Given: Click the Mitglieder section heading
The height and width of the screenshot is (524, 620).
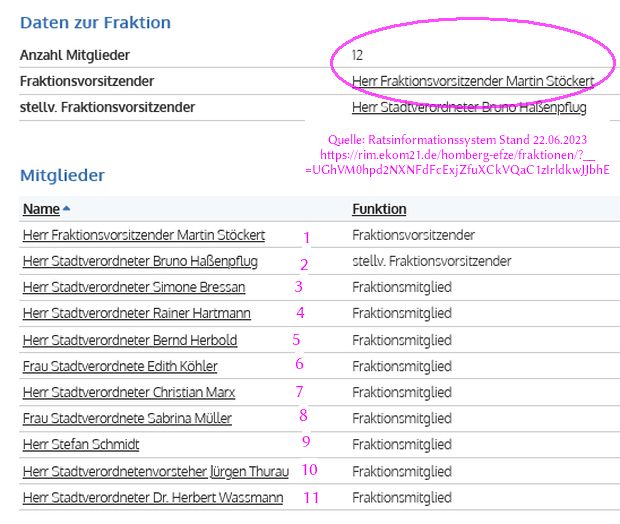Looking at the screenshot, I should point(62,175).
